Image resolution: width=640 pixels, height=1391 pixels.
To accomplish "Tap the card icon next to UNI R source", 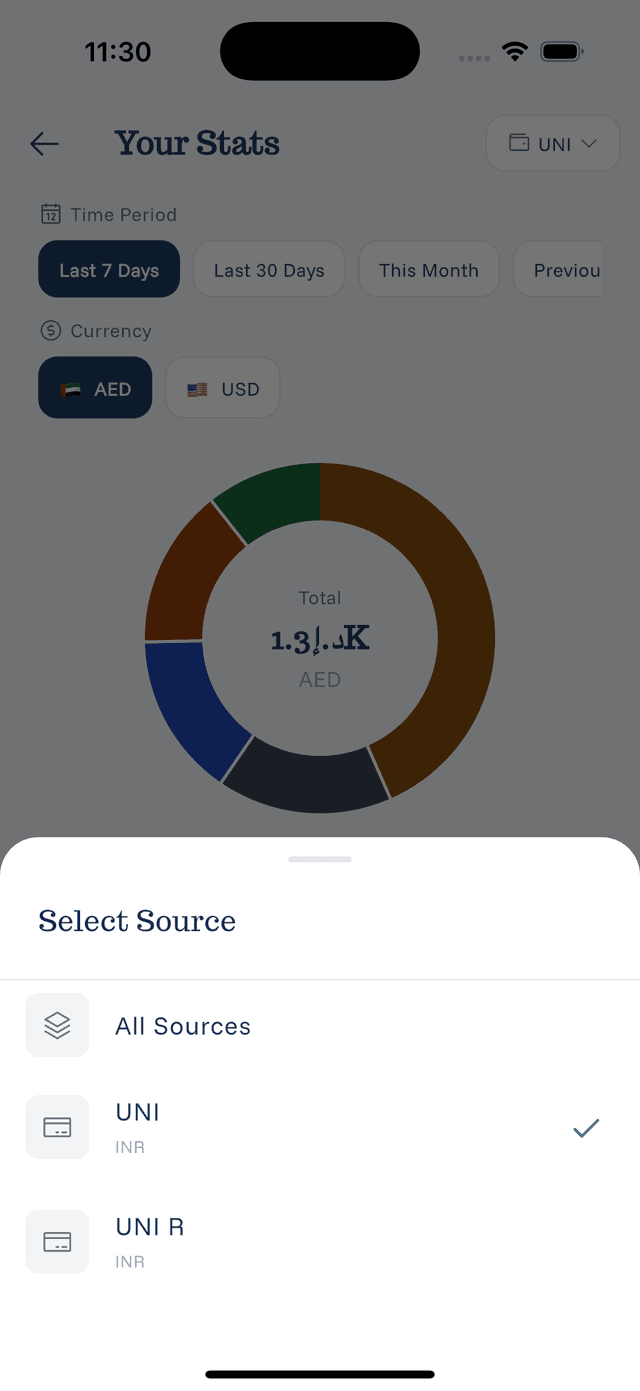I will [57, 1241].
